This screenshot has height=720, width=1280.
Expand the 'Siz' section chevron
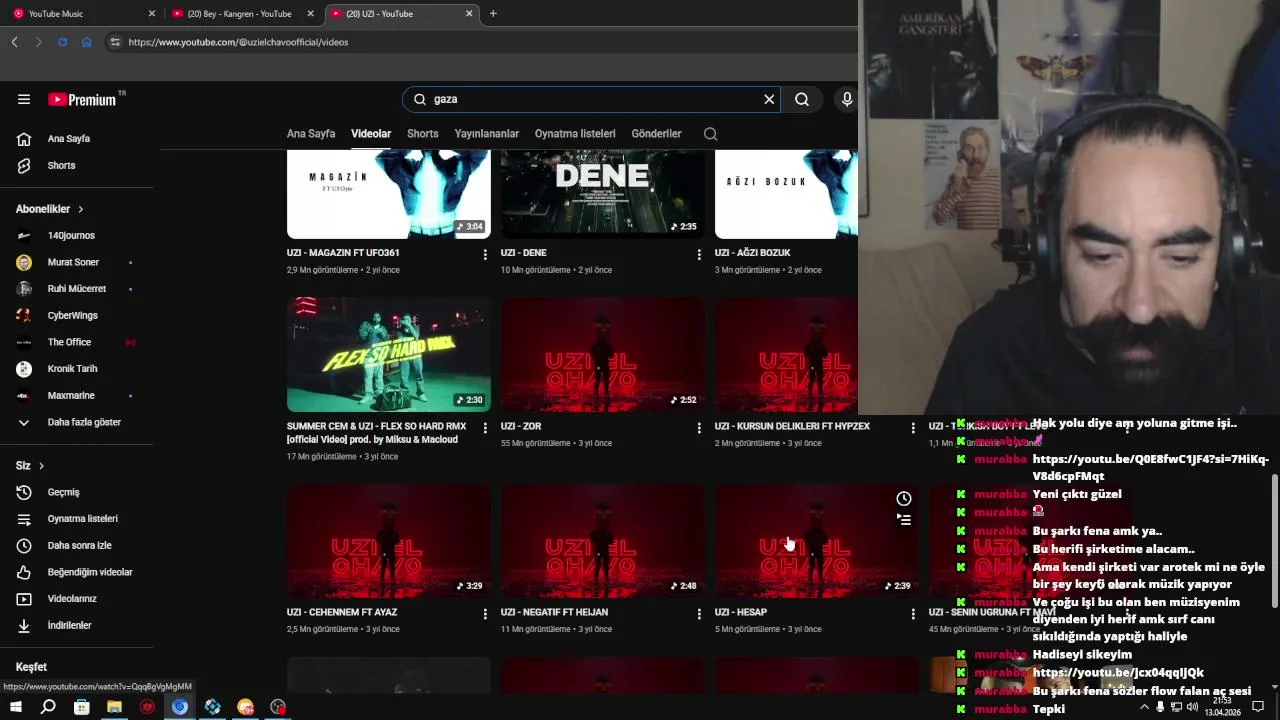click(x=41, y=466)
